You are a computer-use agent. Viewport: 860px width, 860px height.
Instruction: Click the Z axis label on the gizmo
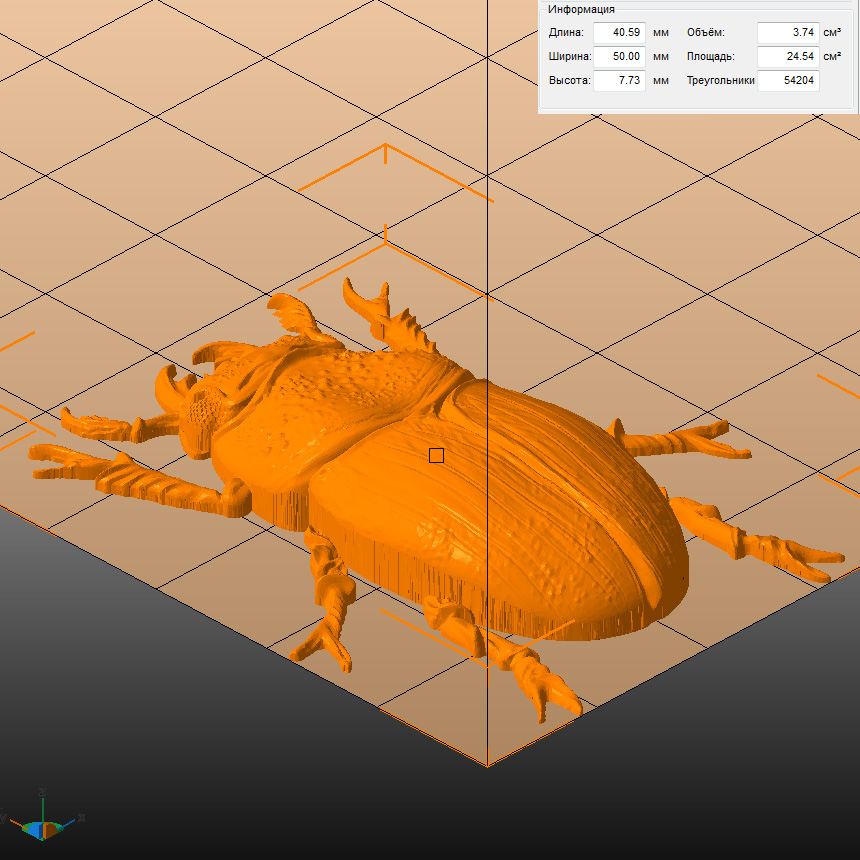pos(41,792)
